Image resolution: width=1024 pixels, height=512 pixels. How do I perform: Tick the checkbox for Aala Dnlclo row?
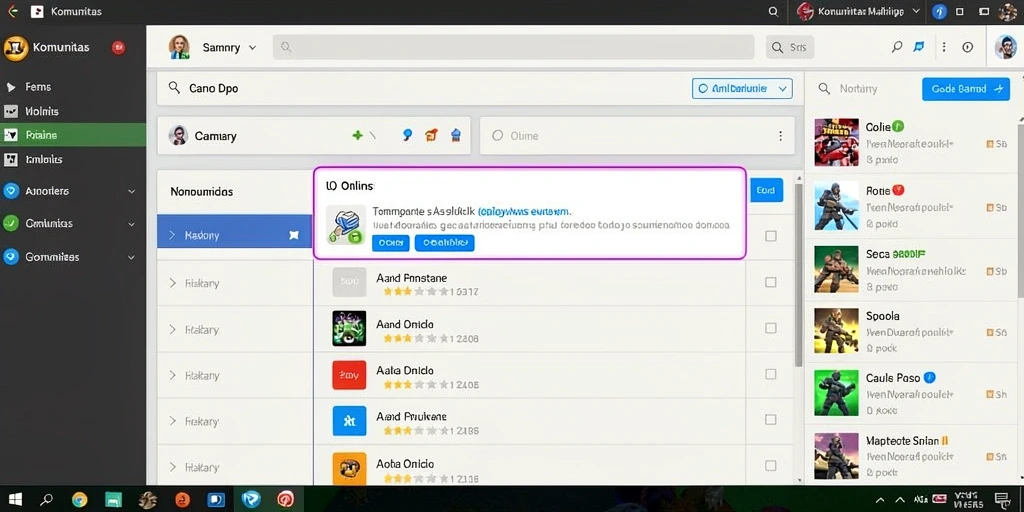pos(771,374)
